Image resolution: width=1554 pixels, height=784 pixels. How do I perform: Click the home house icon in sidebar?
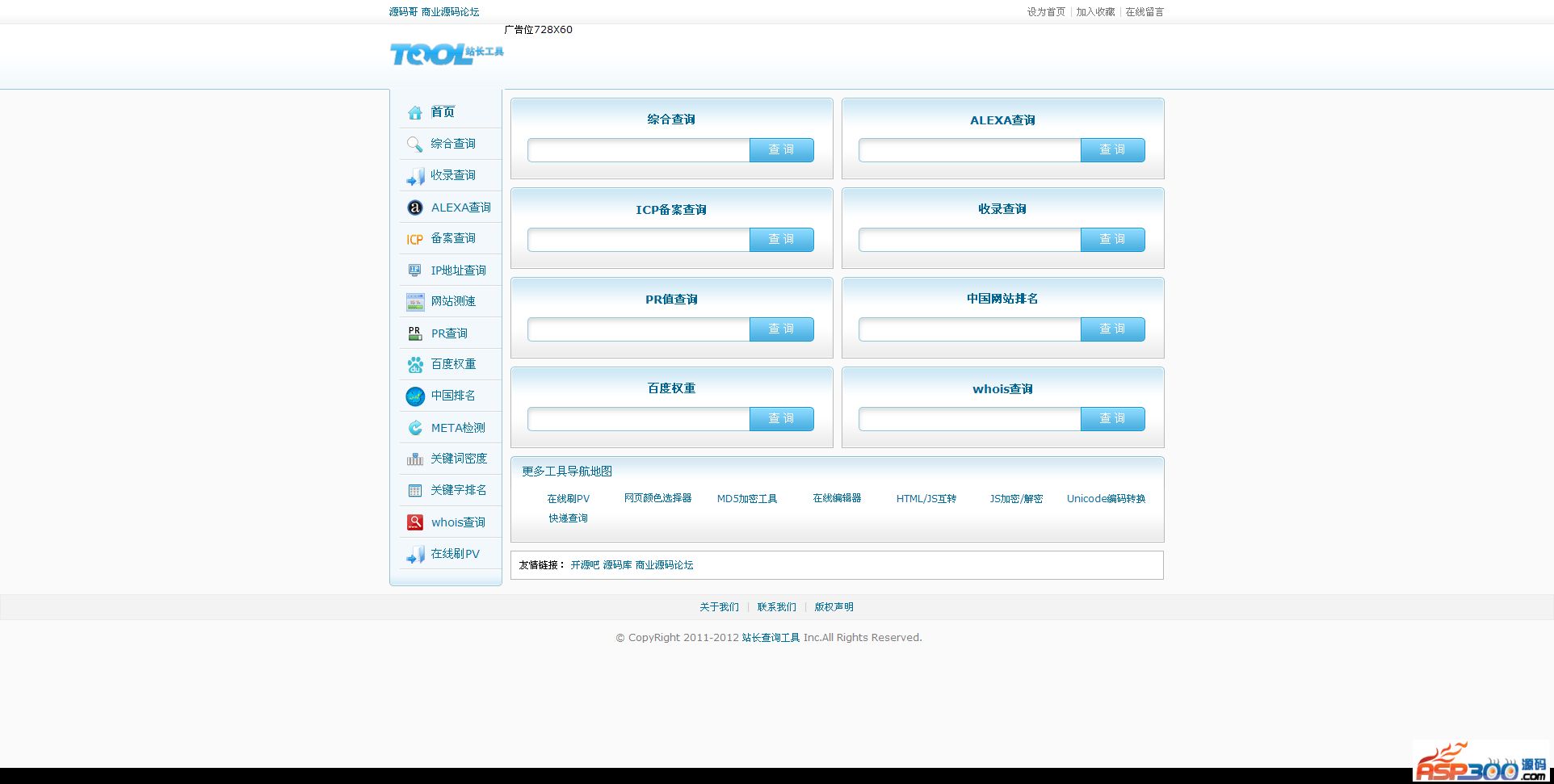415,112
